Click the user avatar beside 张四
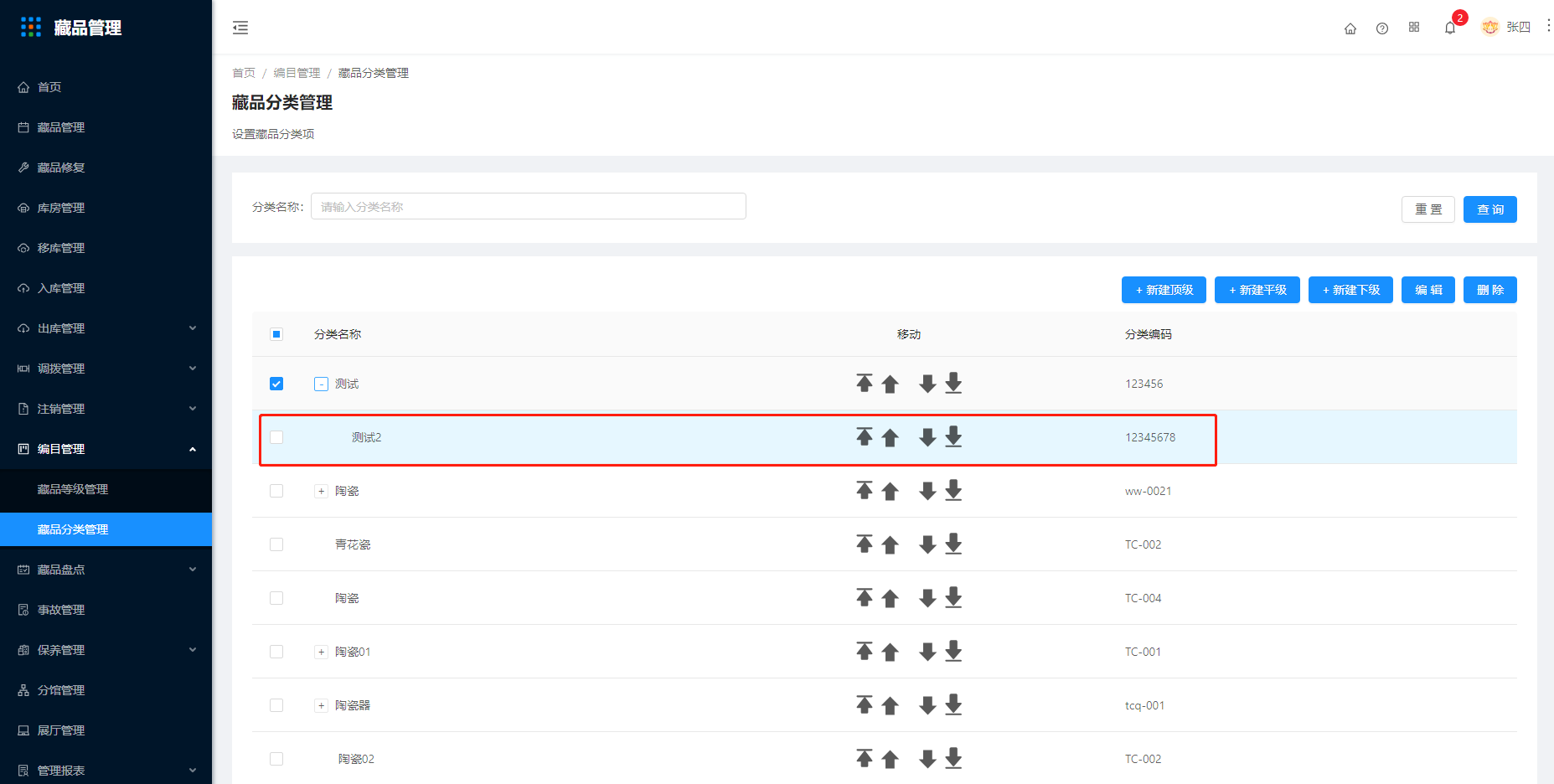The image size is (1554, 784). (1490, 27)
